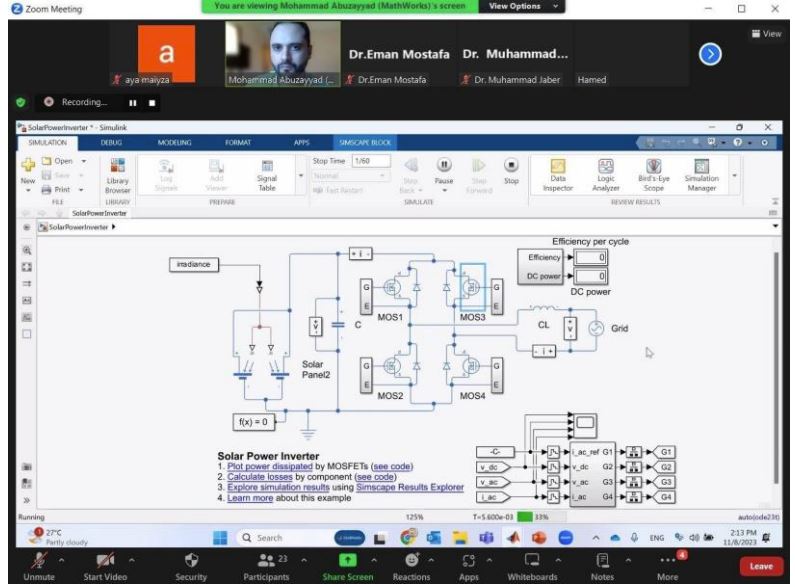Stop the Zoom recording
This screenshot has width=795, height=587.
[x=153, y=102]
